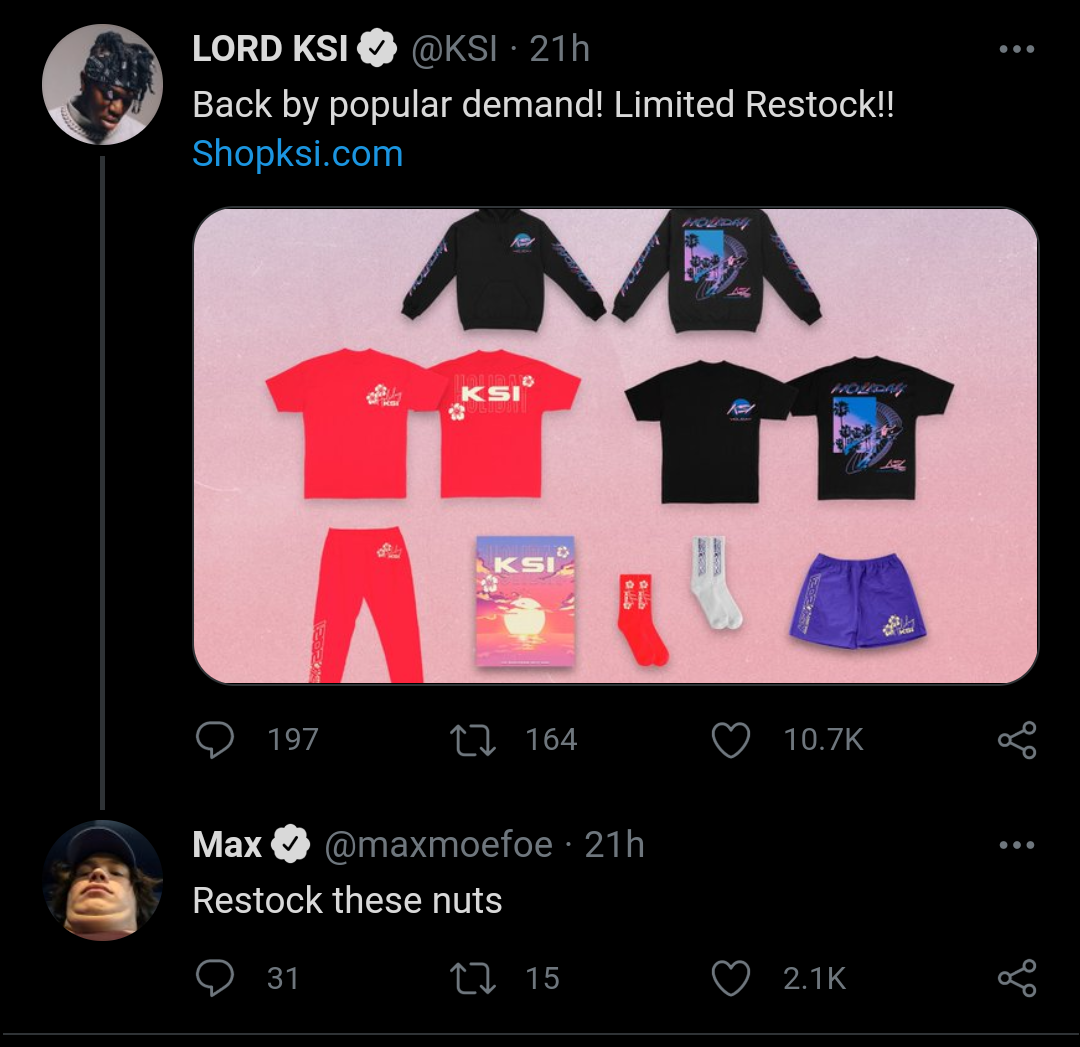The width and height of the screenshot is (1080, 1047).
Task: Open the more options menu on KSI's tweet
Action: click(1017, 49)
